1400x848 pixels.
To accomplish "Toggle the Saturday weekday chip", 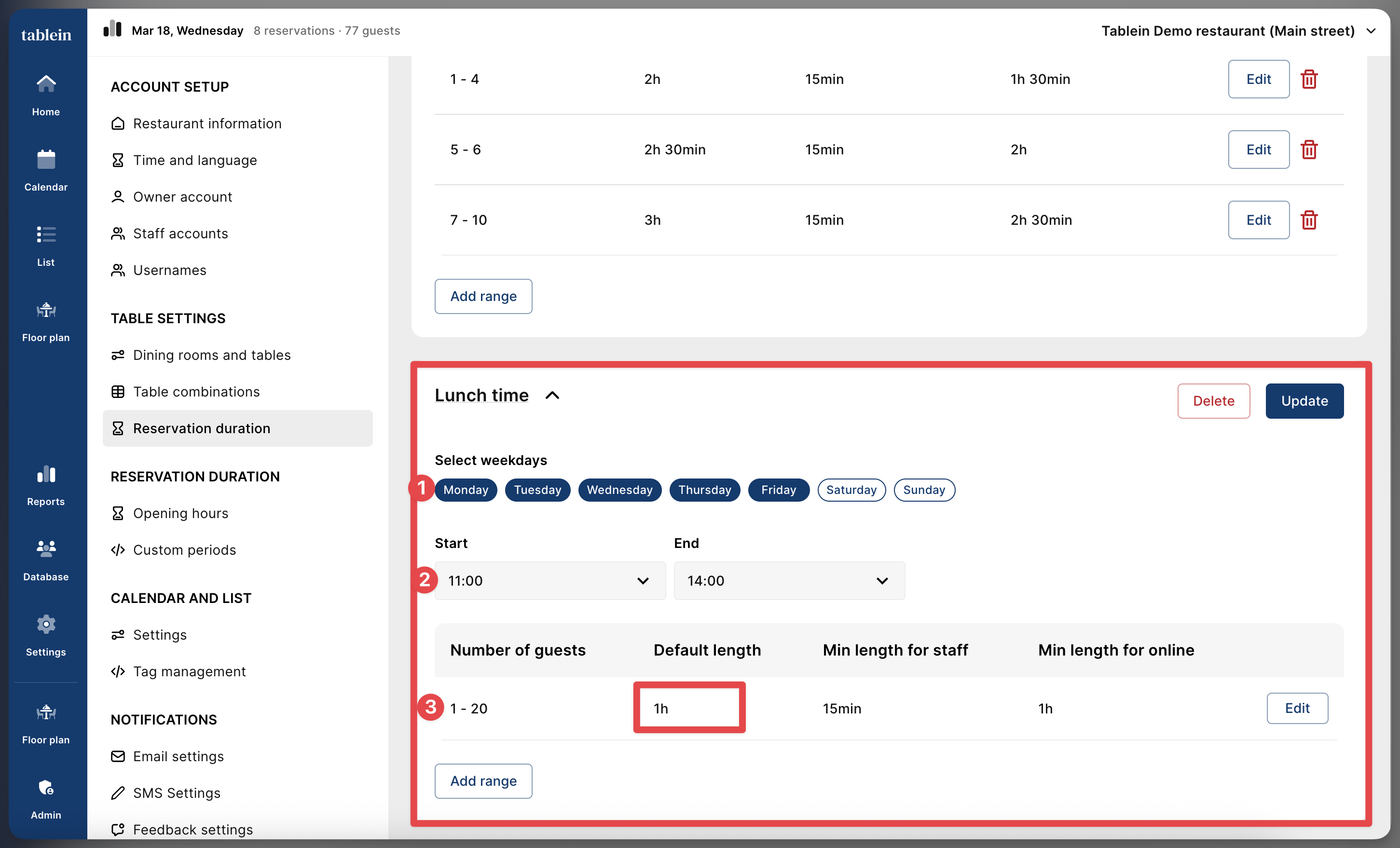I will tap(851, 490).
